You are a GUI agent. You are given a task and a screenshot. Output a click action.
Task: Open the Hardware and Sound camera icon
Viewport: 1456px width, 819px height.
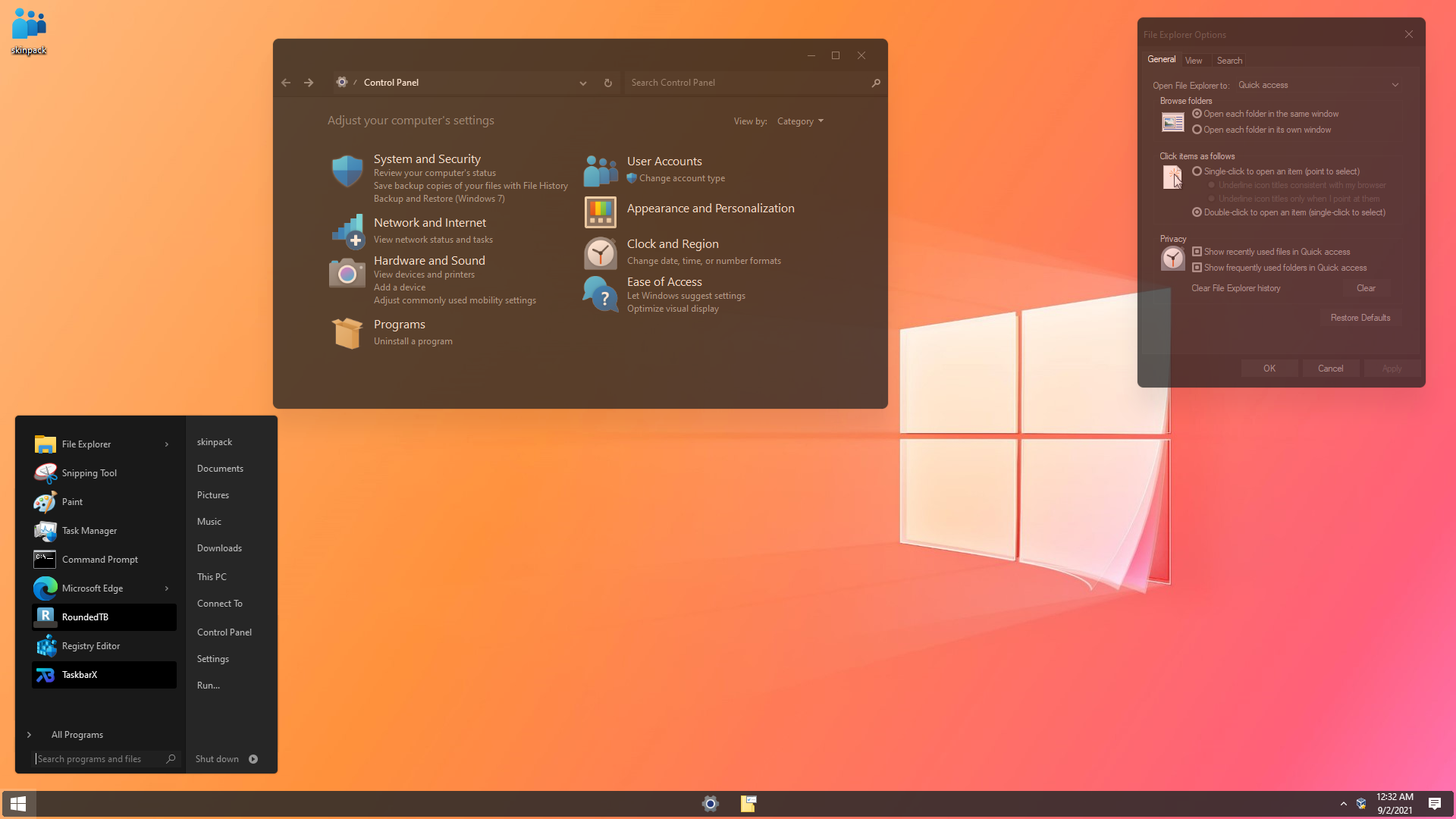pyautogui.click(x=347, y=273)
